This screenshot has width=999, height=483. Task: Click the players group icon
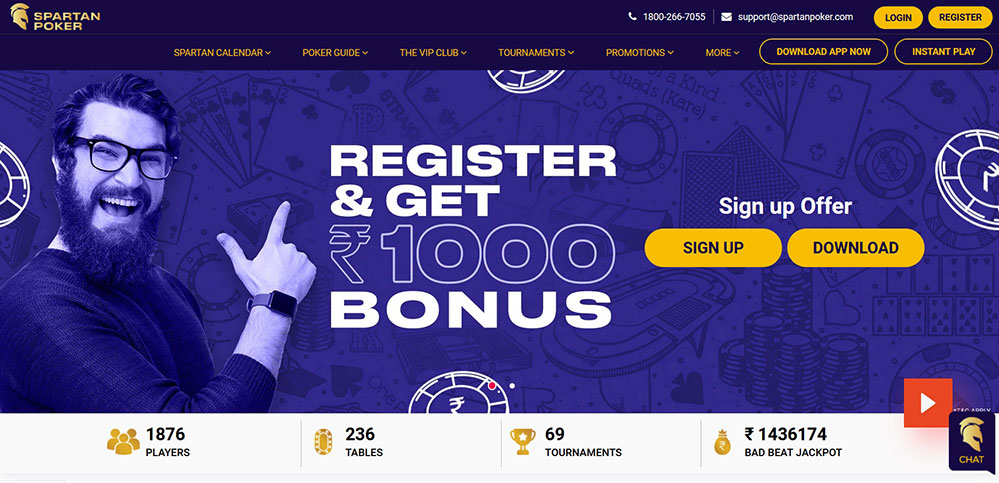point(123,442)
